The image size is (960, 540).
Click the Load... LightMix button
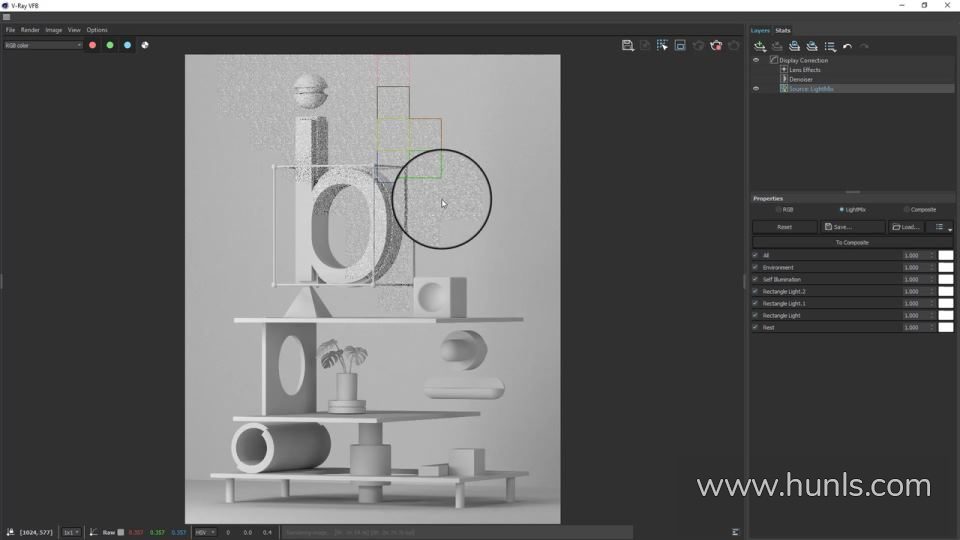[x=907, y=227]
